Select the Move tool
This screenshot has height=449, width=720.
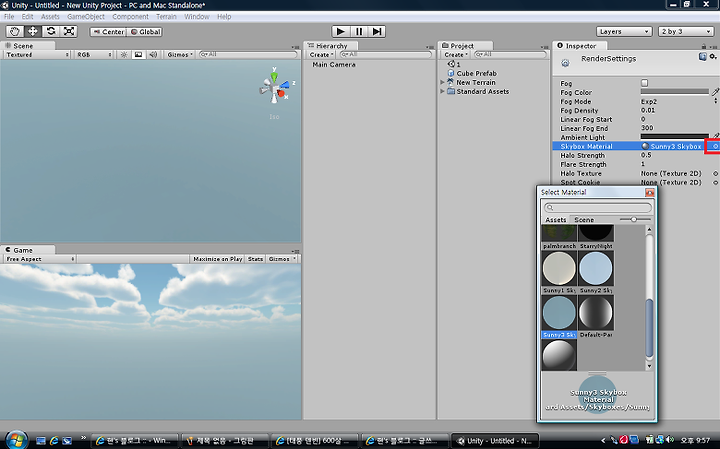(x=33, y=31)
